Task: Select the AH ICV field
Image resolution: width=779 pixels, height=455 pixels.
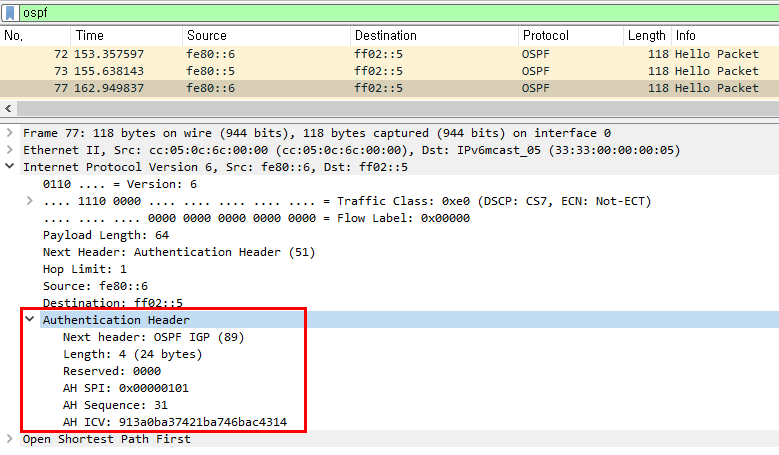Action: [175, 422]
